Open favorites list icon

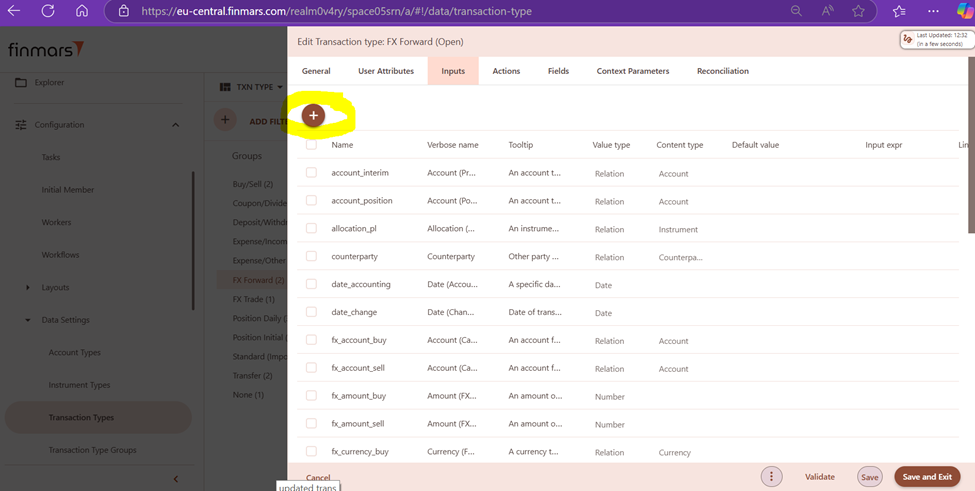[x=899, y=11]
